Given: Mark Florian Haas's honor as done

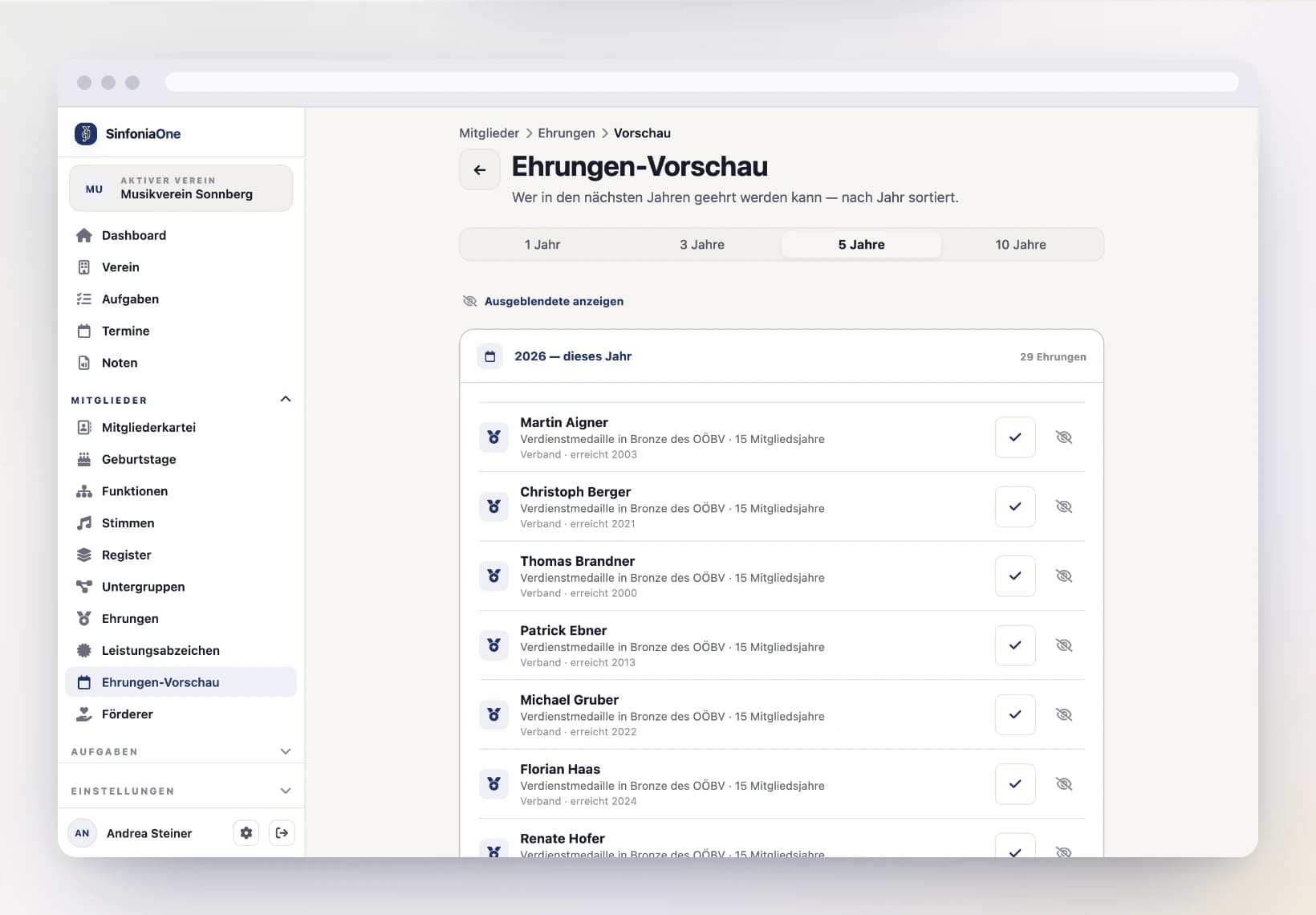Looking at the screenshot, I should click(1015, 784).
